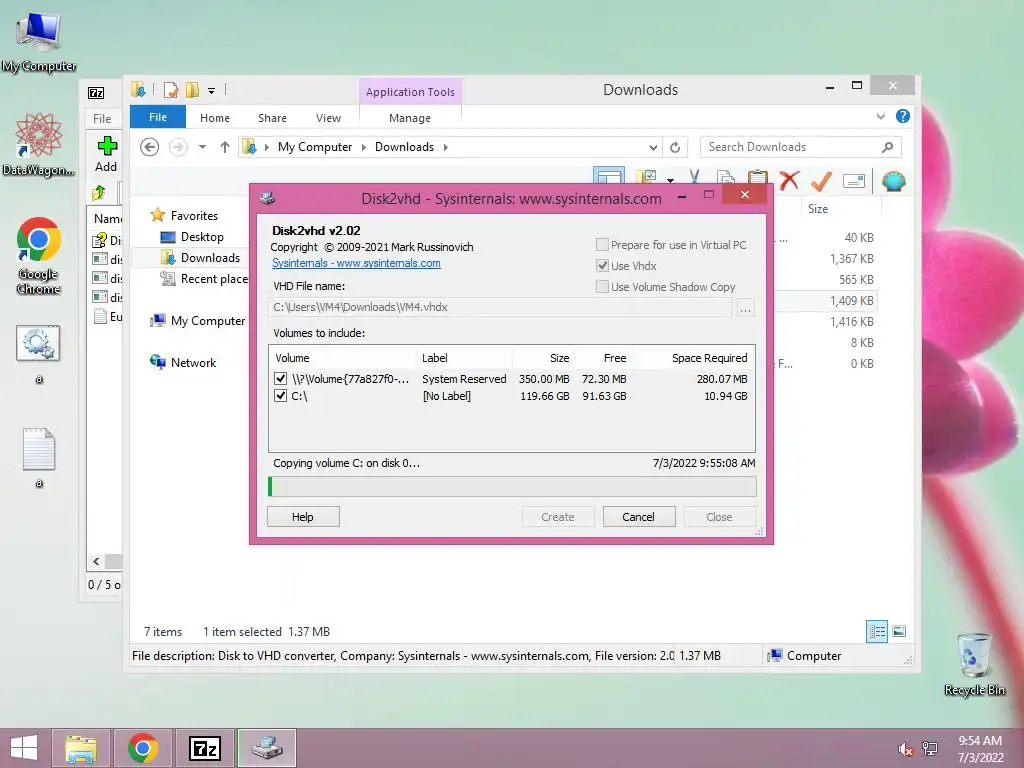The height and width of the screenshot is (768, 1024).
Task: Open the toolbar view options dropdown arrow
Action: pyautogui.click(x=671, y=180)
